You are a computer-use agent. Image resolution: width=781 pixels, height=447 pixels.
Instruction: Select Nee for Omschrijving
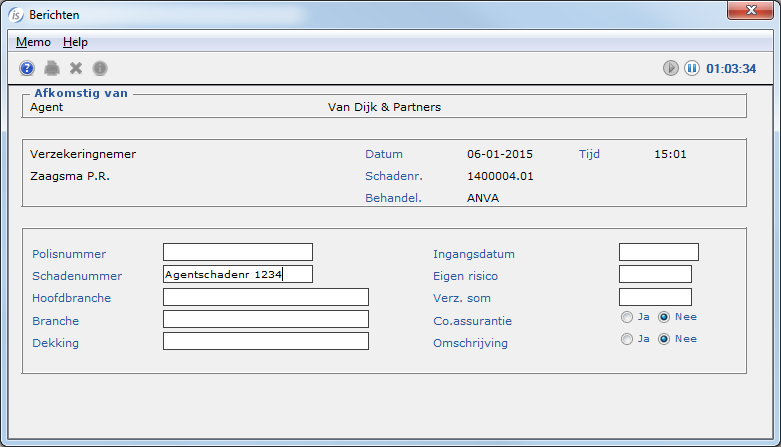coord(663,339)
